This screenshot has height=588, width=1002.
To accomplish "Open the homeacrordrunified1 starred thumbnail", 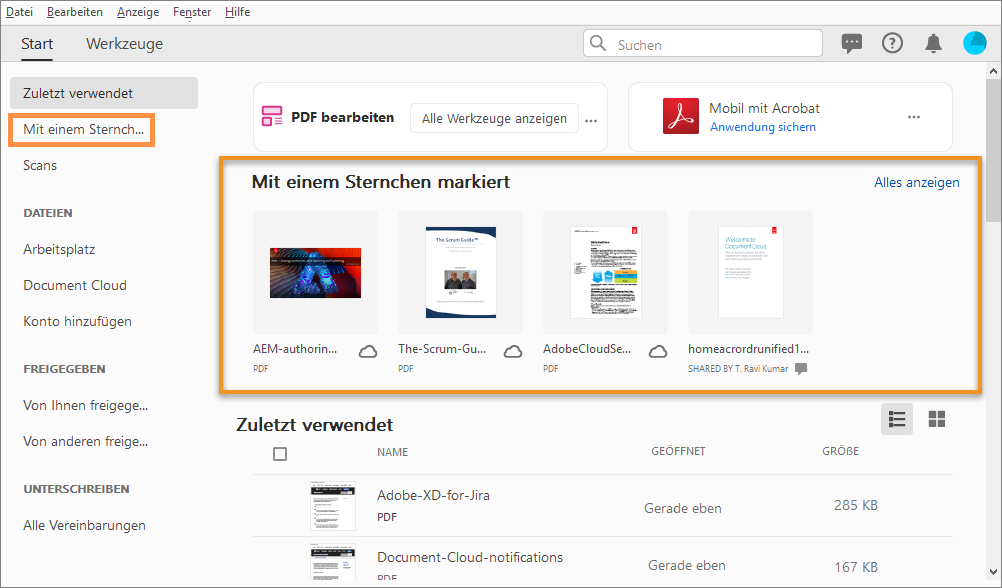I will tap(750, 272).
